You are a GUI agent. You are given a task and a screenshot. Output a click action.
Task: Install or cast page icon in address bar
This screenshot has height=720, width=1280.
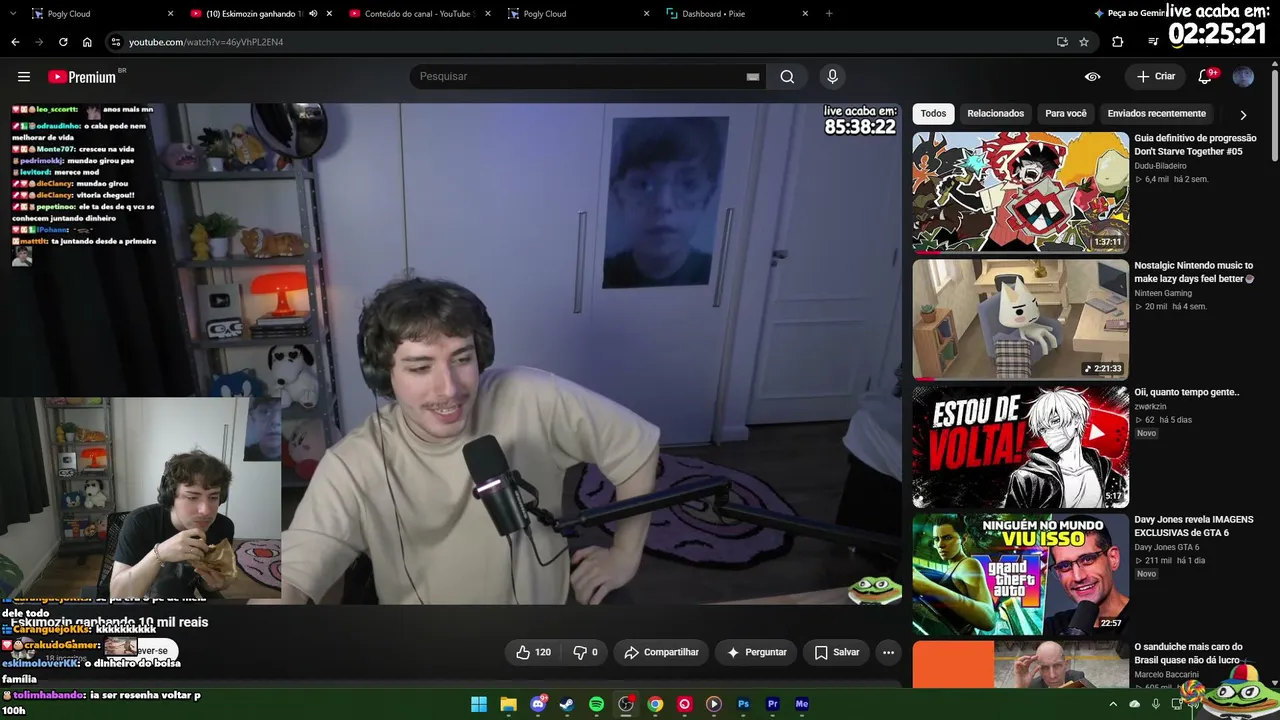(x=1062, y=42)
